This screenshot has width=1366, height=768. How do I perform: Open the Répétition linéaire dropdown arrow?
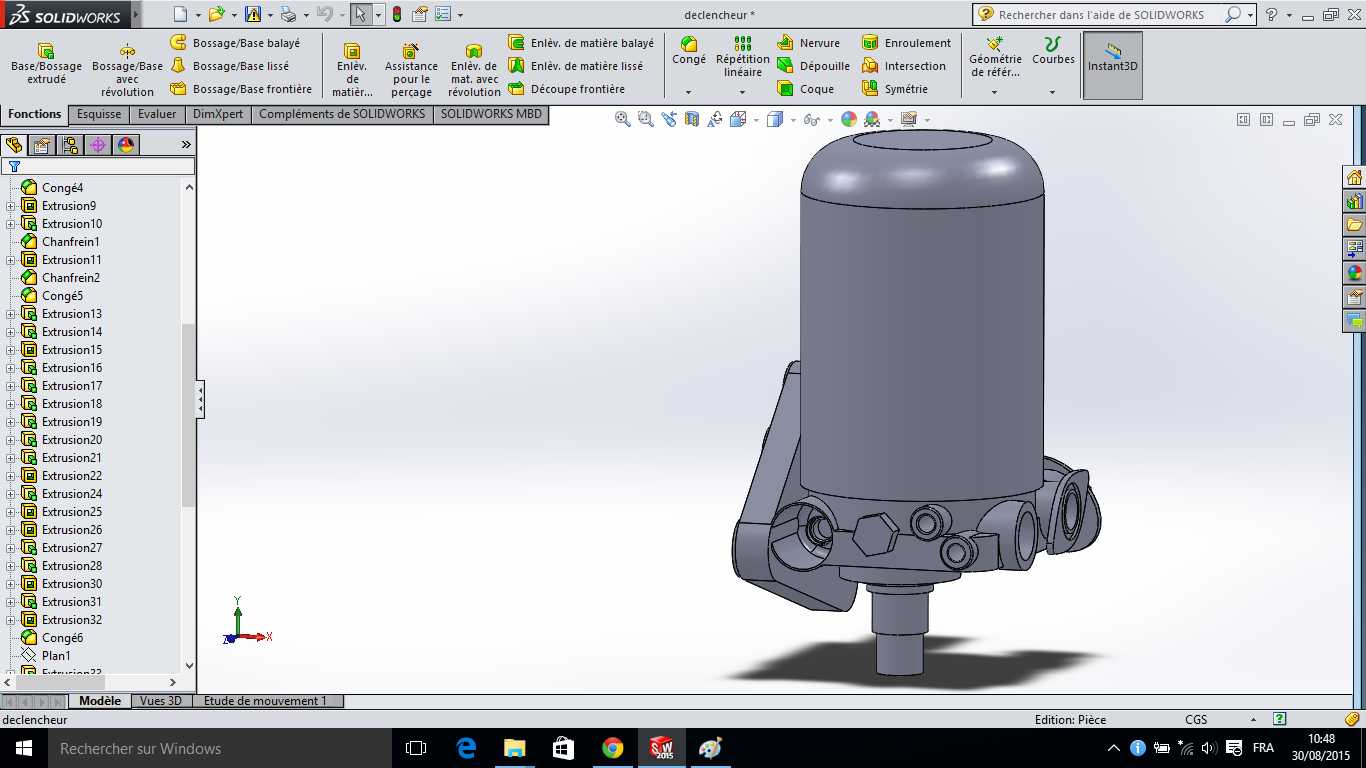point(743,92)
